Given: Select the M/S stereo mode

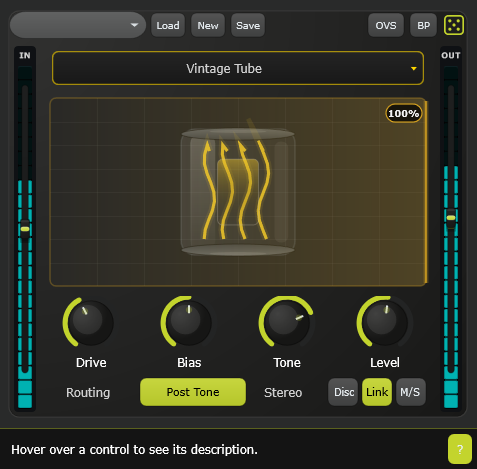Looking at the screenshot, I should (x=411, y=392).
